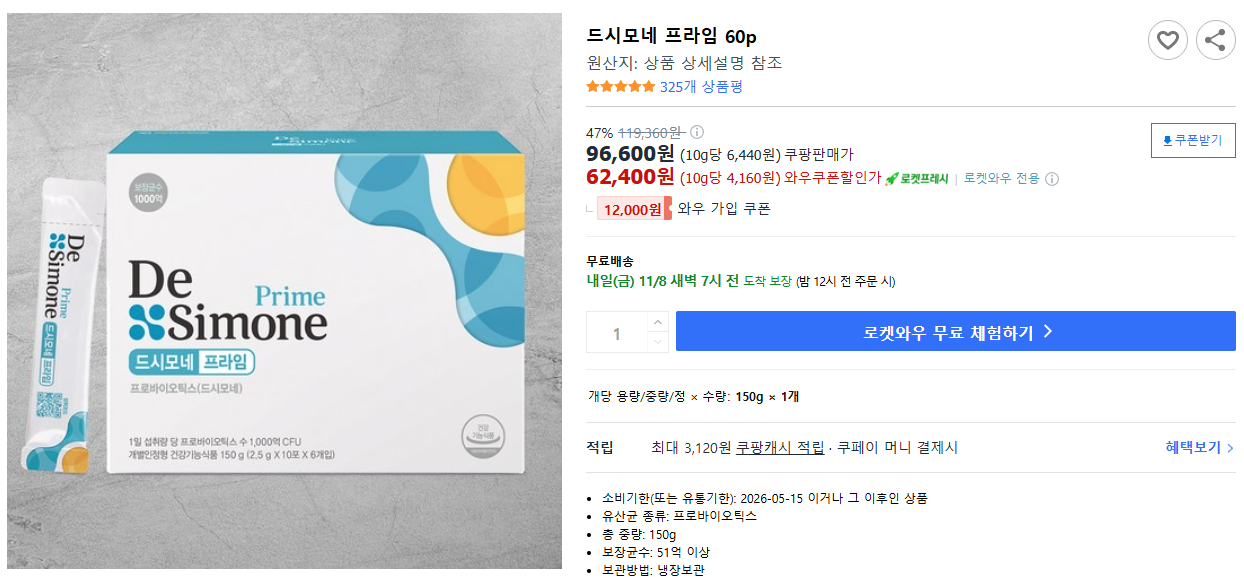This screenshot has width=1244, height=580.
Task: Open the 325개 상품평 reviews link
Action: [x=702, y=87]
